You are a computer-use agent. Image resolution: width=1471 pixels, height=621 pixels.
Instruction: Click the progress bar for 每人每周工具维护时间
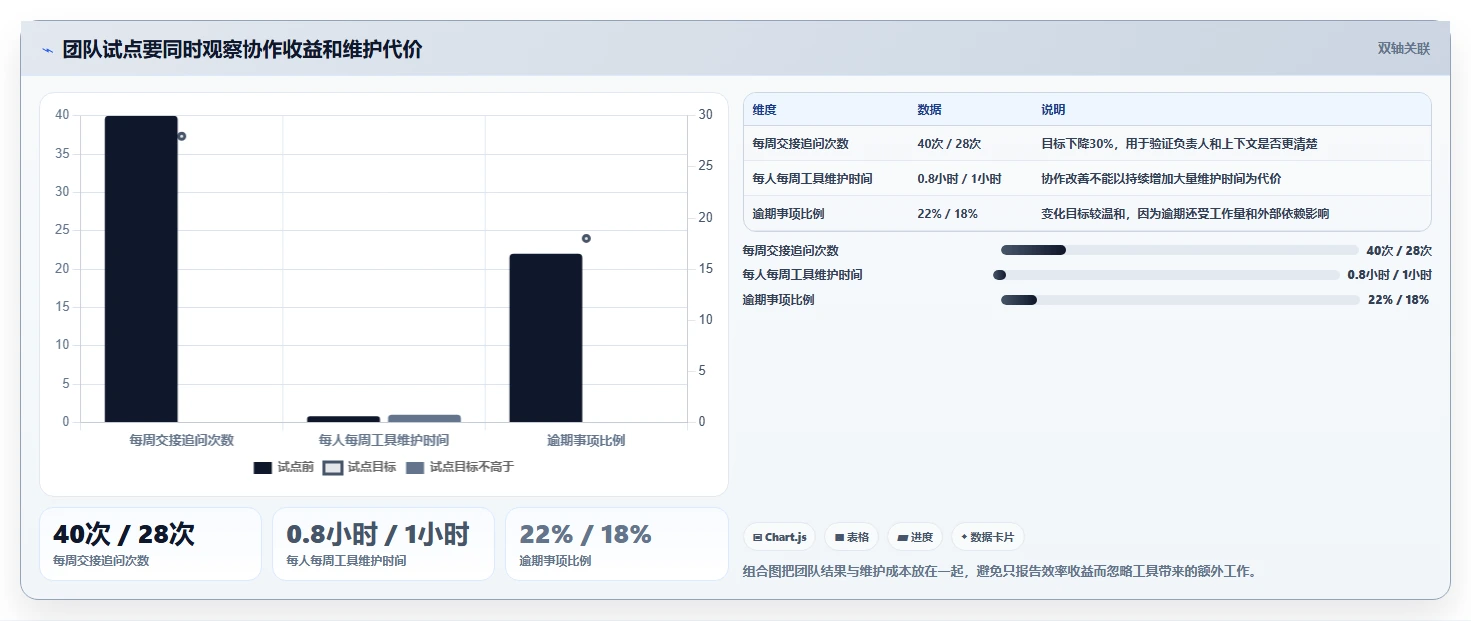tap(1166, 275)
